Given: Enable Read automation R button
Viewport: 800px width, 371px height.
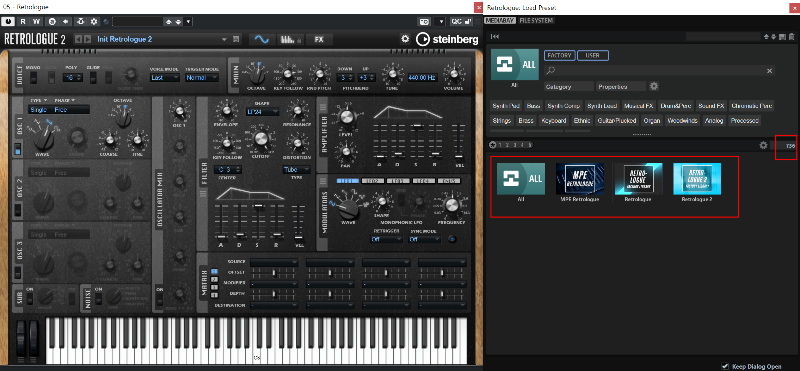Looking at the screenshot, I should pos(23,21).
